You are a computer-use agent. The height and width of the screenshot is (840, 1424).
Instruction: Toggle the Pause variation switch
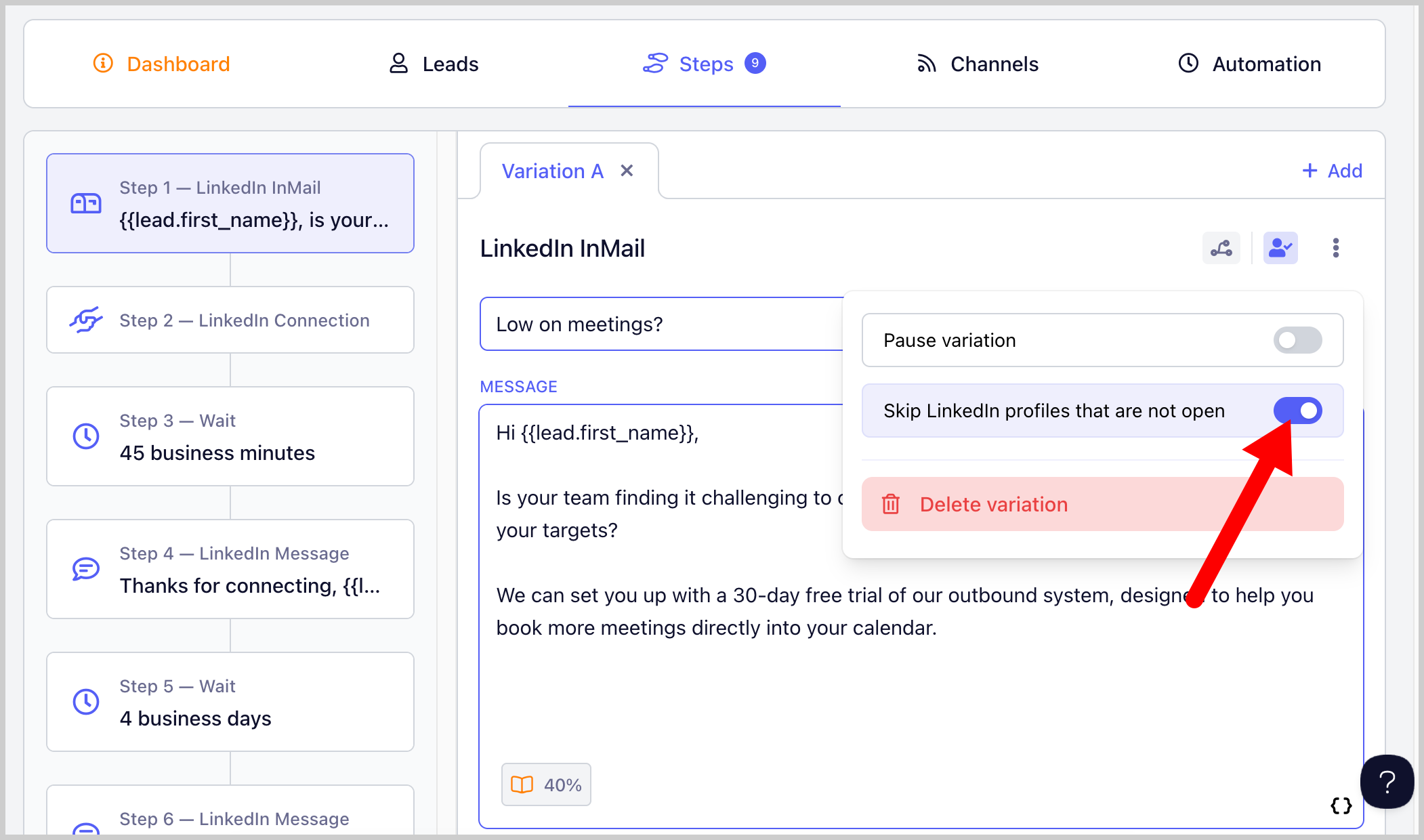point(1297,340)
